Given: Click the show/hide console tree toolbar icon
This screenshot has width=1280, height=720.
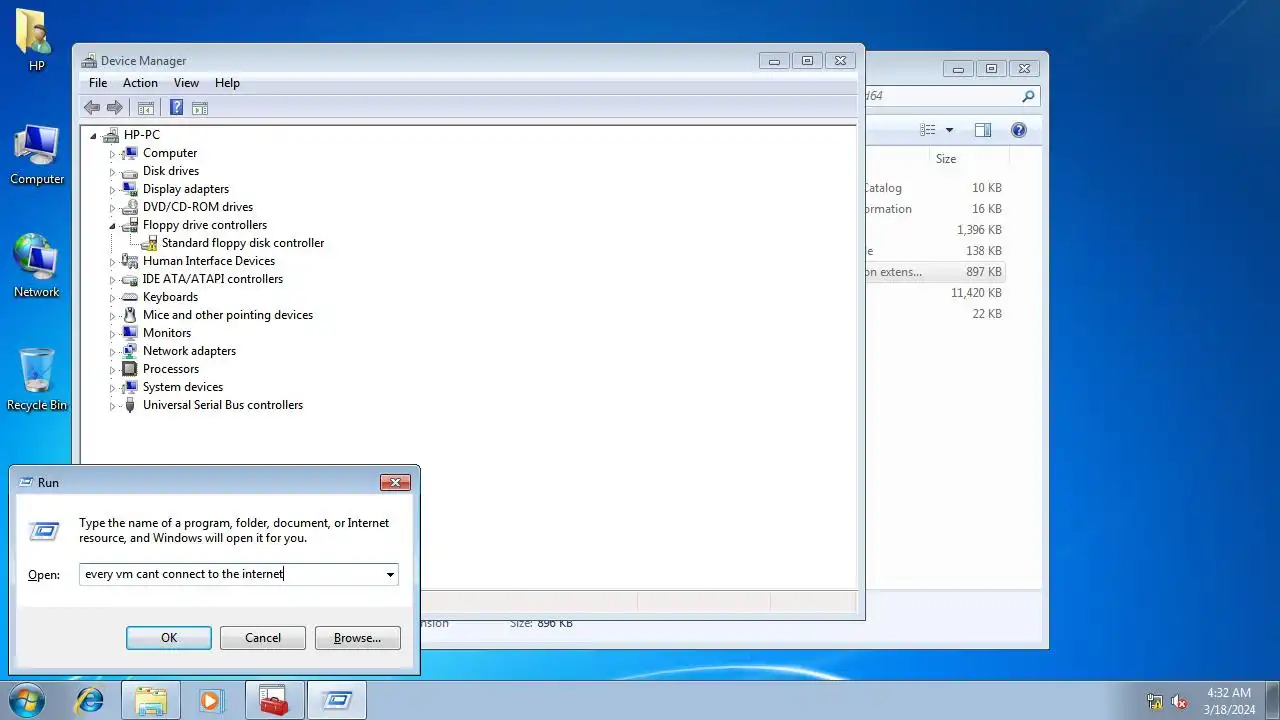Looking at the screenshot, I should pyautogui.click(x=146, y=108).
